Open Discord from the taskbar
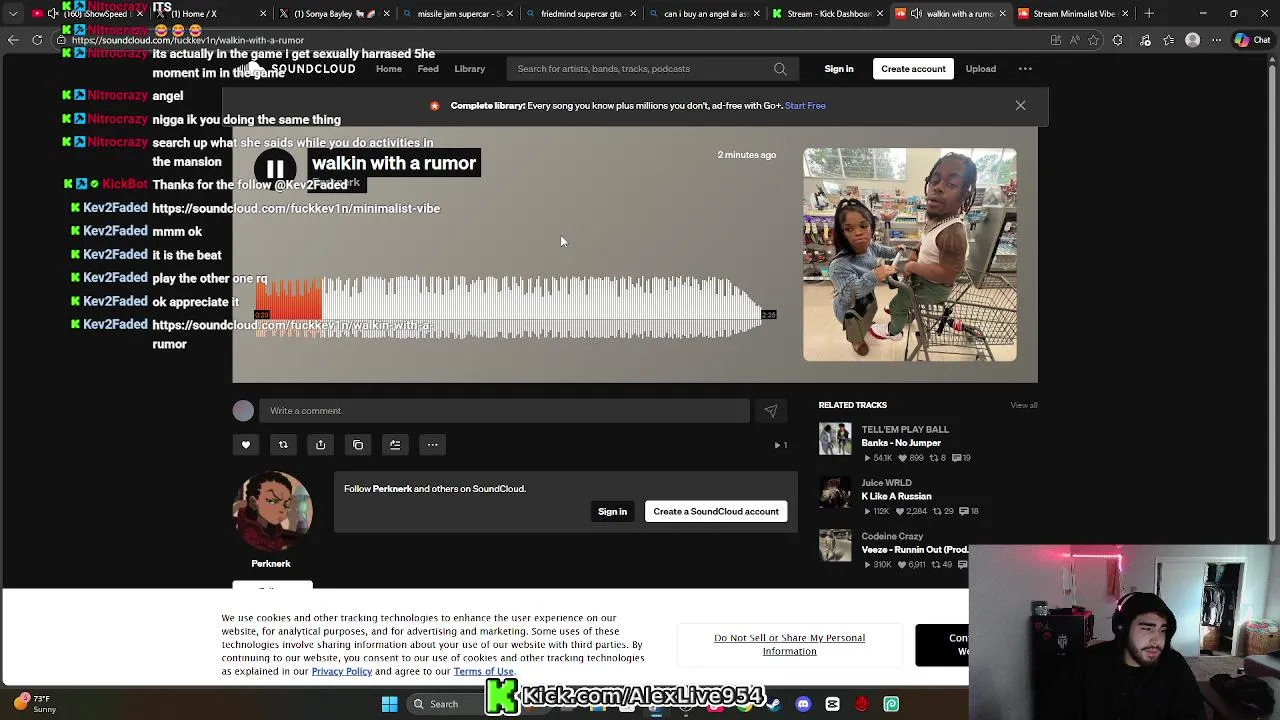Image resolution: width=1280 pixels, height=720 pixels. (803, 704)
